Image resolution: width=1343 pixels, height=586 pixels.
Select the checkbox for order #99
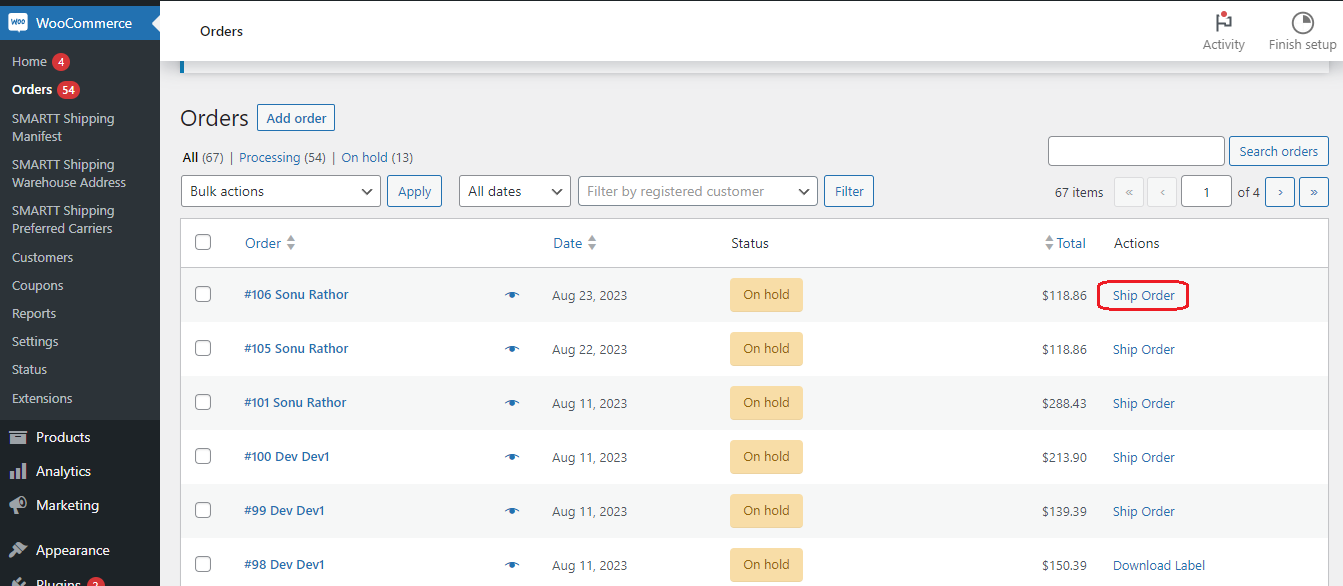(203, 510)
